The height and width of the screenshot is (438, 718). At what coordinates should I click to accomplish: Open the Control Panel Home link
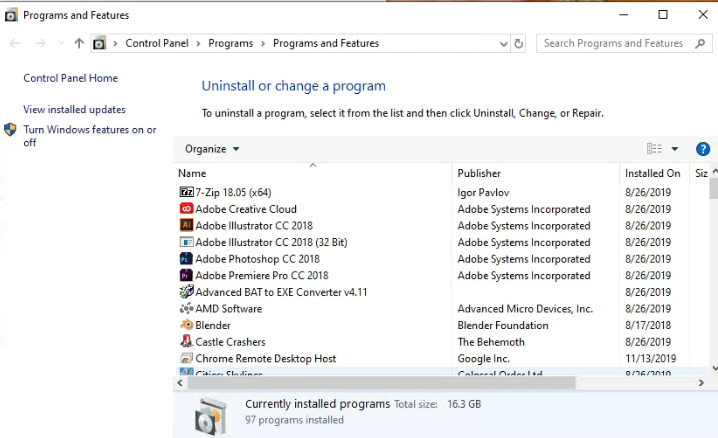tap(70, 78)
